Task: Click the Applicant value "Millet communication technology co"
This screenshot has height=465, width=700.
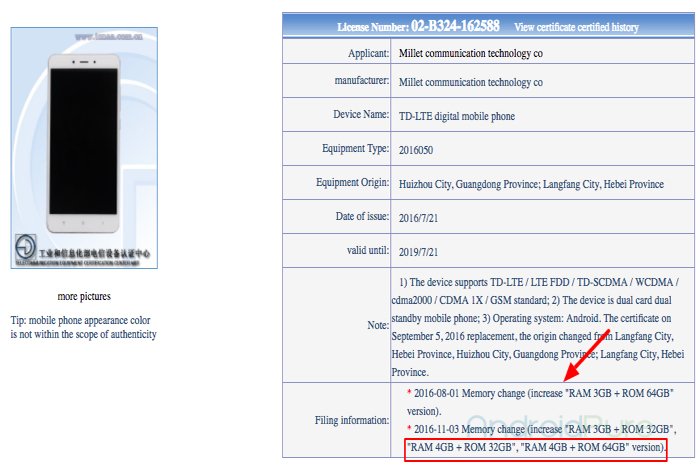Action: (471, 53)
